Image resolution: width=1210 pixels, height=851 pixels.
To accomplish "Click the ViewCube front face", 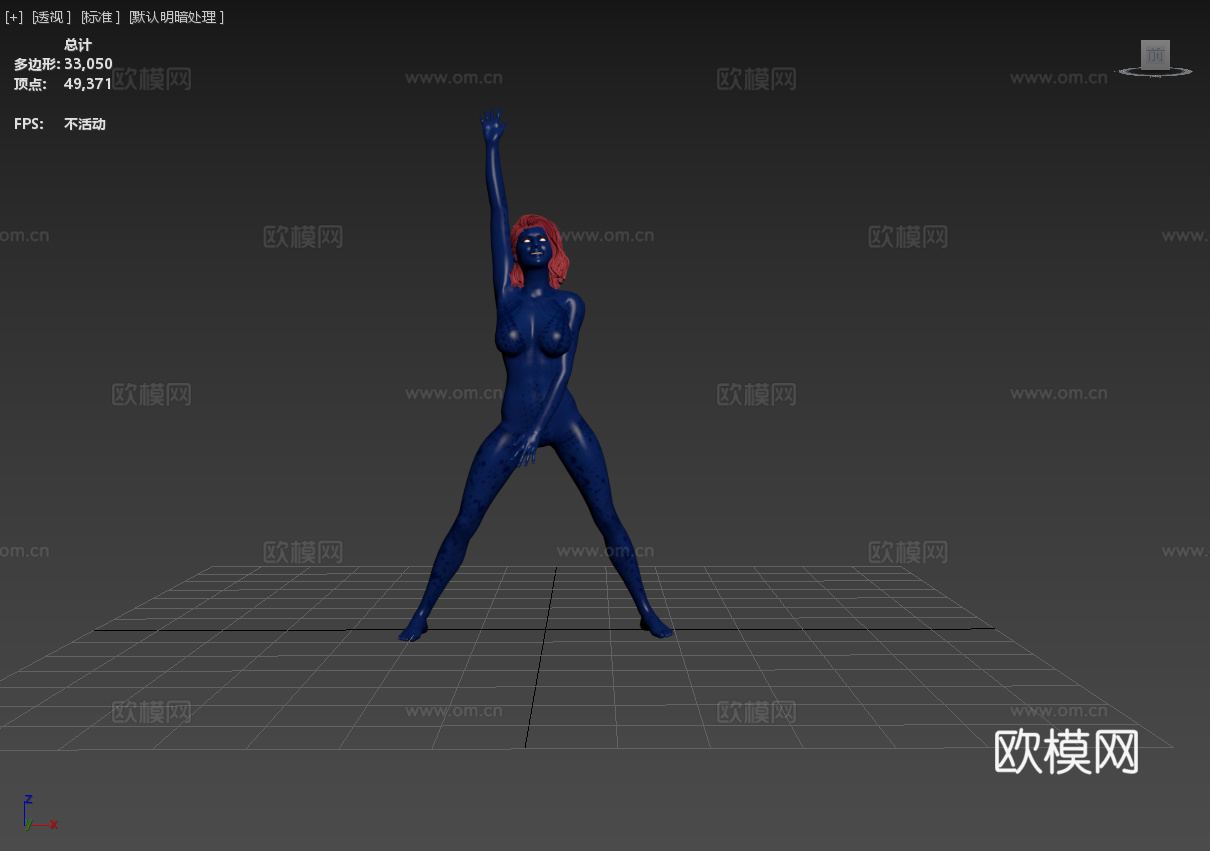I will [x=1156, y=56].
